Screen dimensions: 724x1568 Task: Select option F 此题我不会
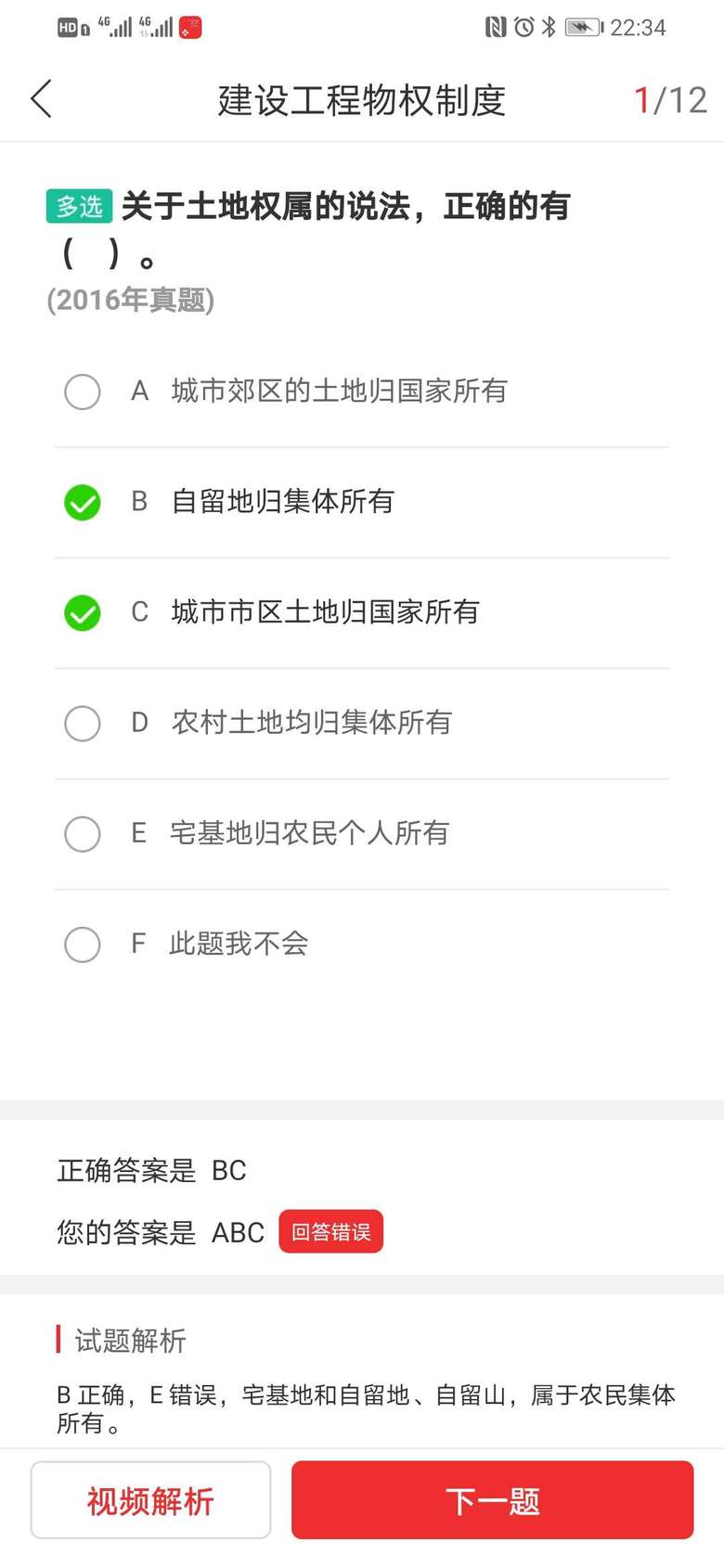click(x=83, y=944)
